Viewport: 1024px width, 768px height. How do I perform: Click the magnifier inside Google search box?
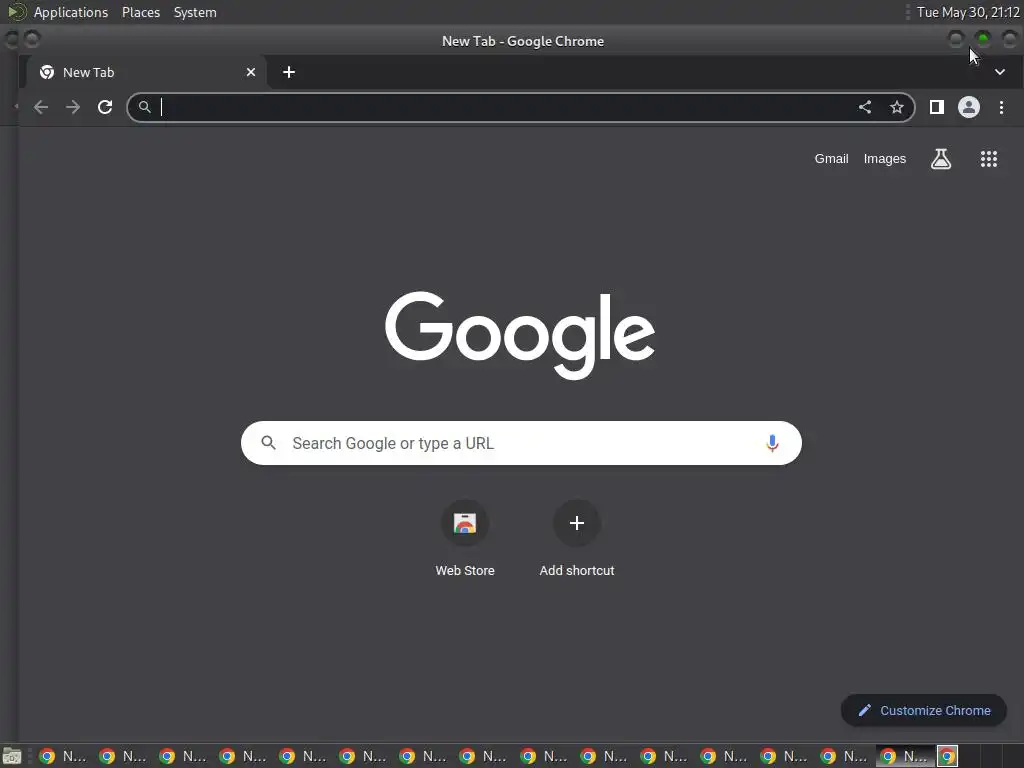click(x=268, y=443)
